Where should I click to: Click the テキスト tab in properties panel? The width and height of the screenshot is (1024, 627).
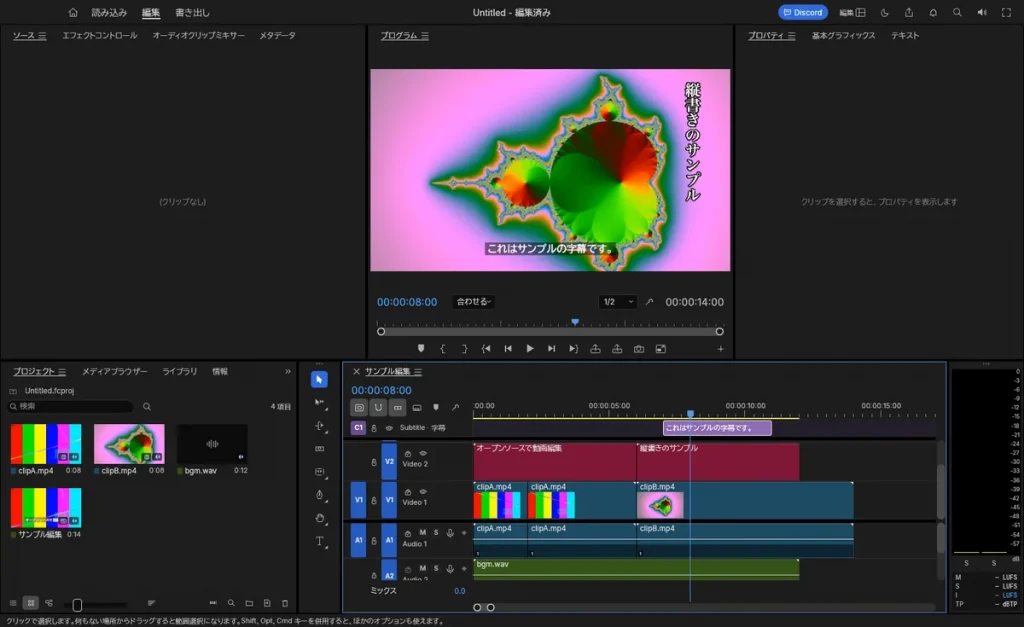point(904,35)
